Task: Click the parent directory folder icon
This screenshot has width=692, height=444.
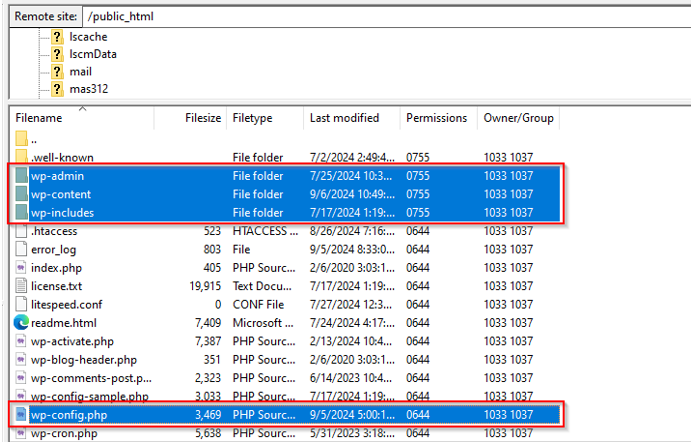Action: point(22,140)
